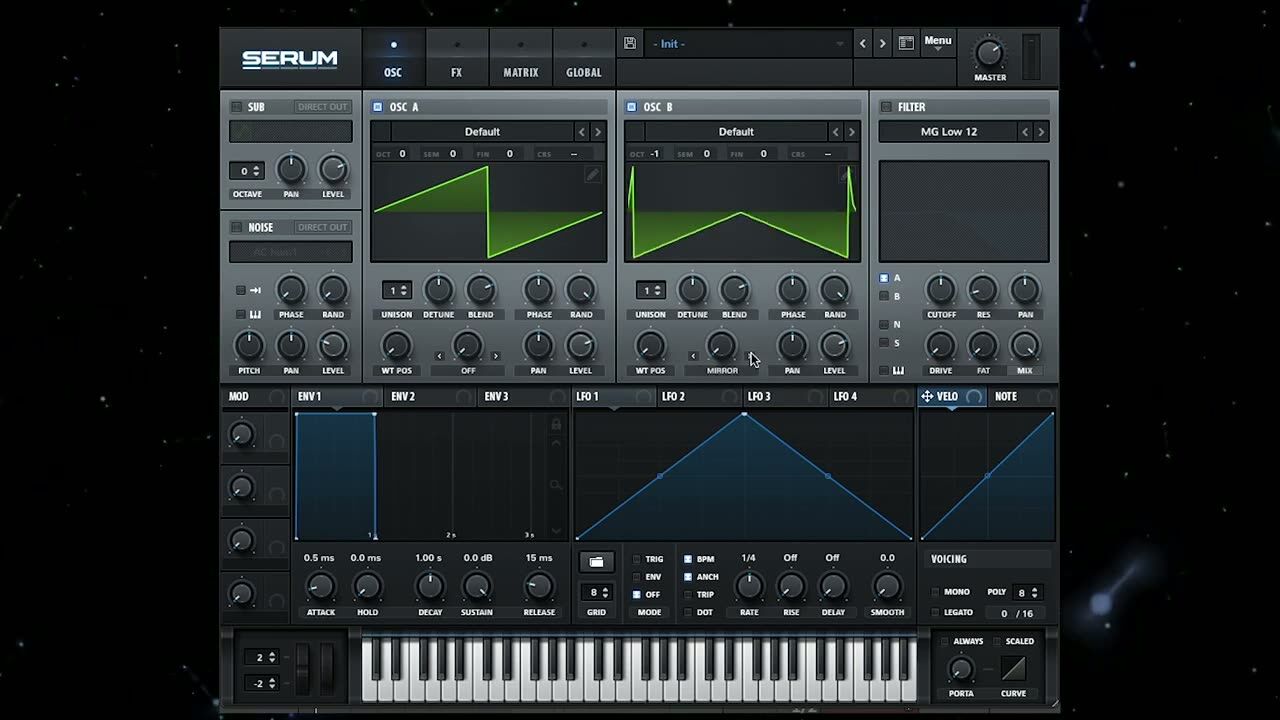This screenshot has width=1280, height=720.
Task: Click the save preset floppy disk icon
Action: [629, 43]
